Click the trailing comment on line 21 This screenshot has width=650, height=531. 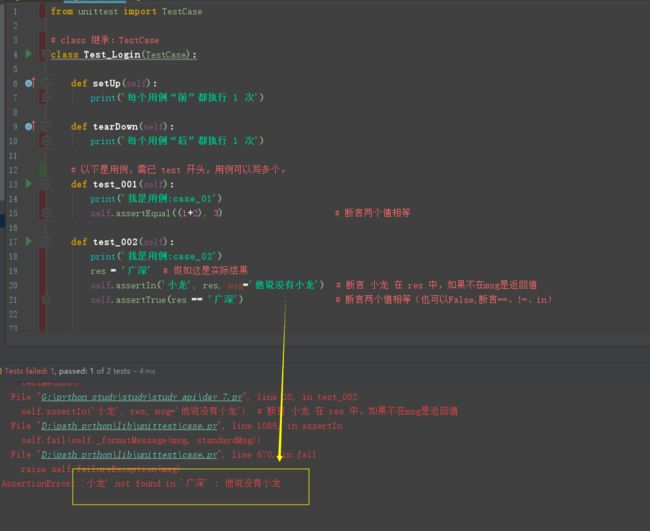click(x=444, y=299)
